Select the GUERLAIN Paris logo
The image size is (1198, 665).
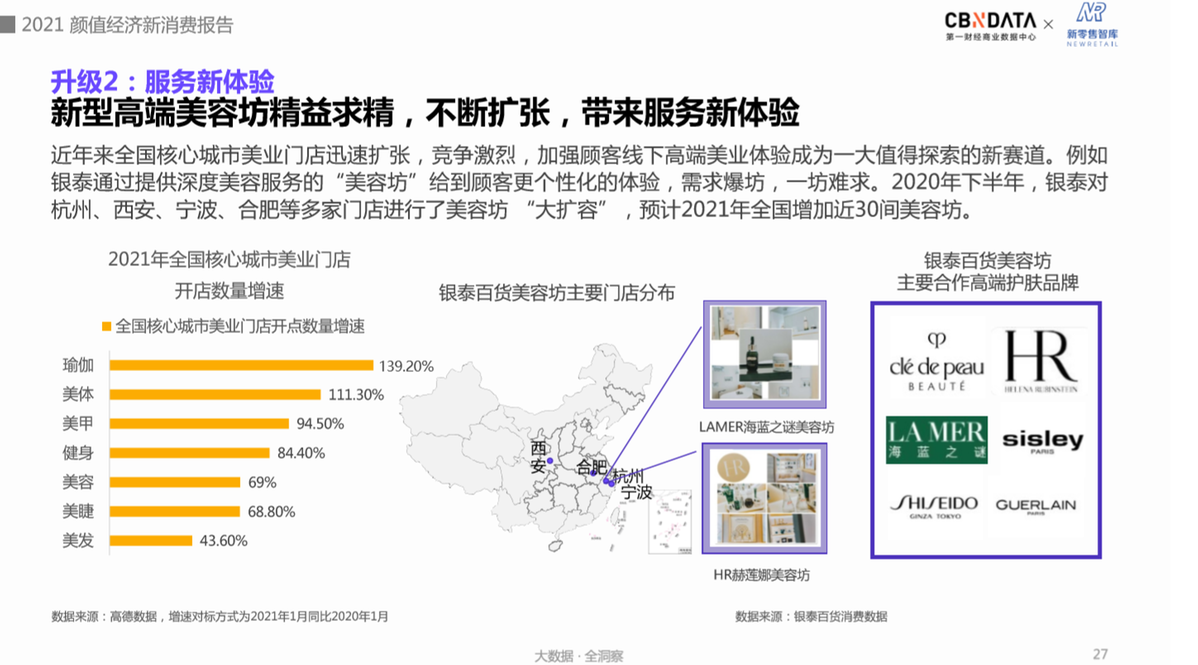[1035, 506]
